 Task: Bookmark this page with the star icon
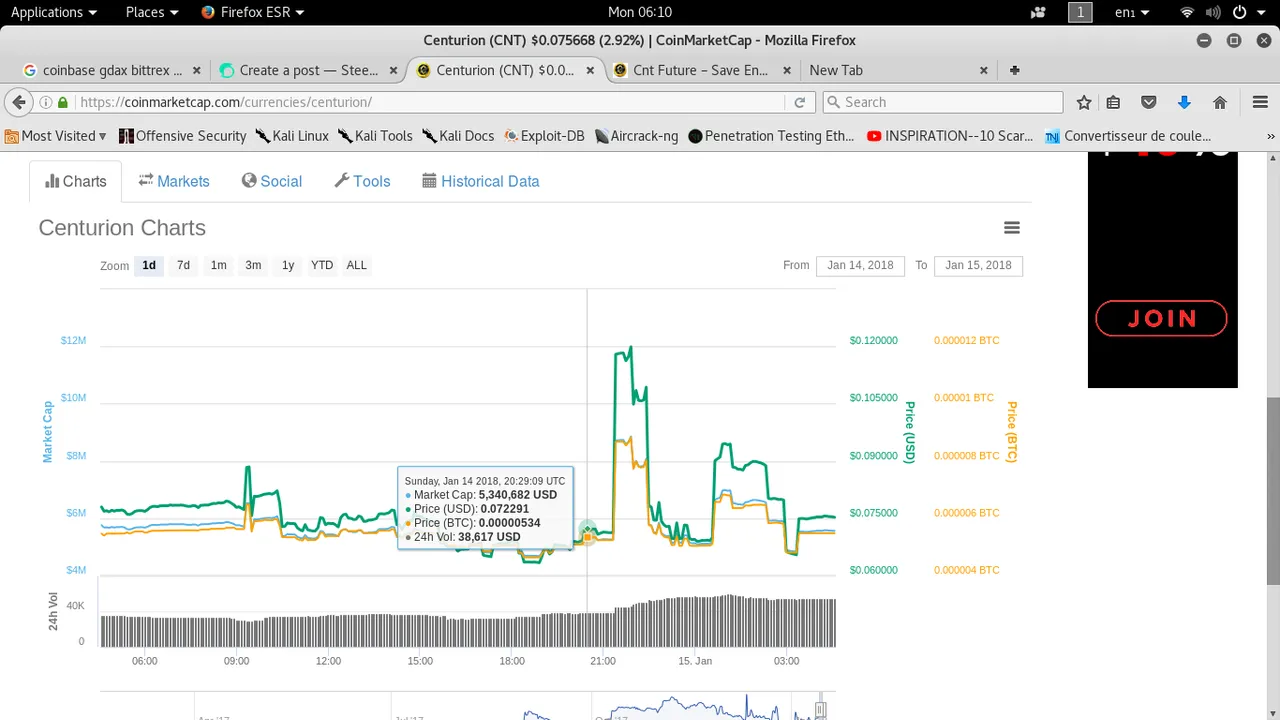(x=1084, y=102)
